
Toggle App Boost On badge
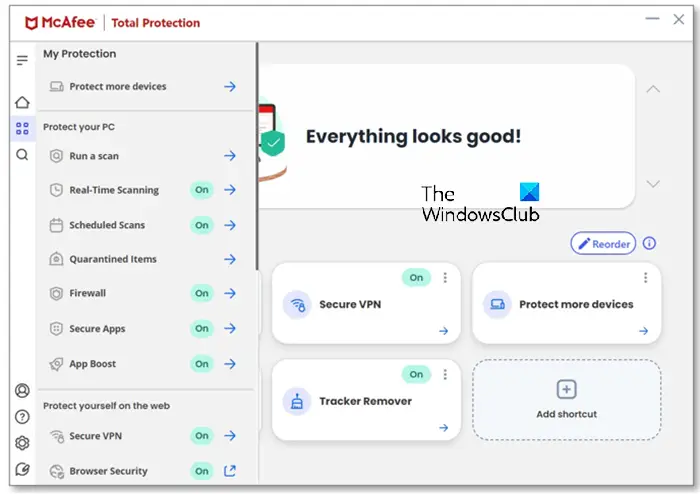click(x=202, y=364)
